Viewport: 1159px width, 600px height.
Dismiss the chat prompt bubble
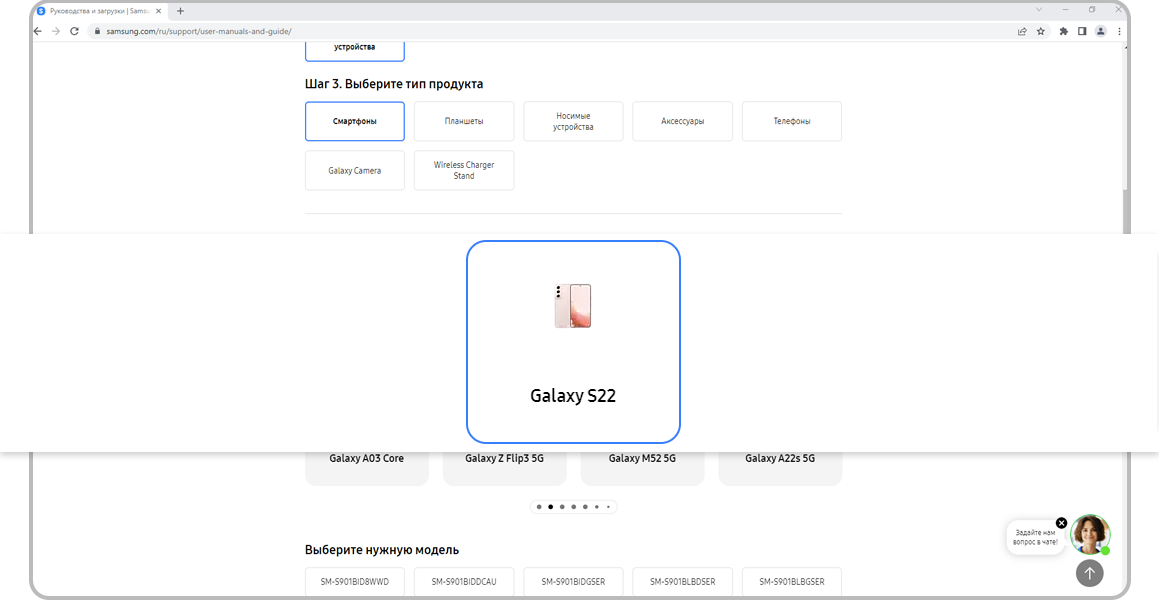[x=1061, y=523]
